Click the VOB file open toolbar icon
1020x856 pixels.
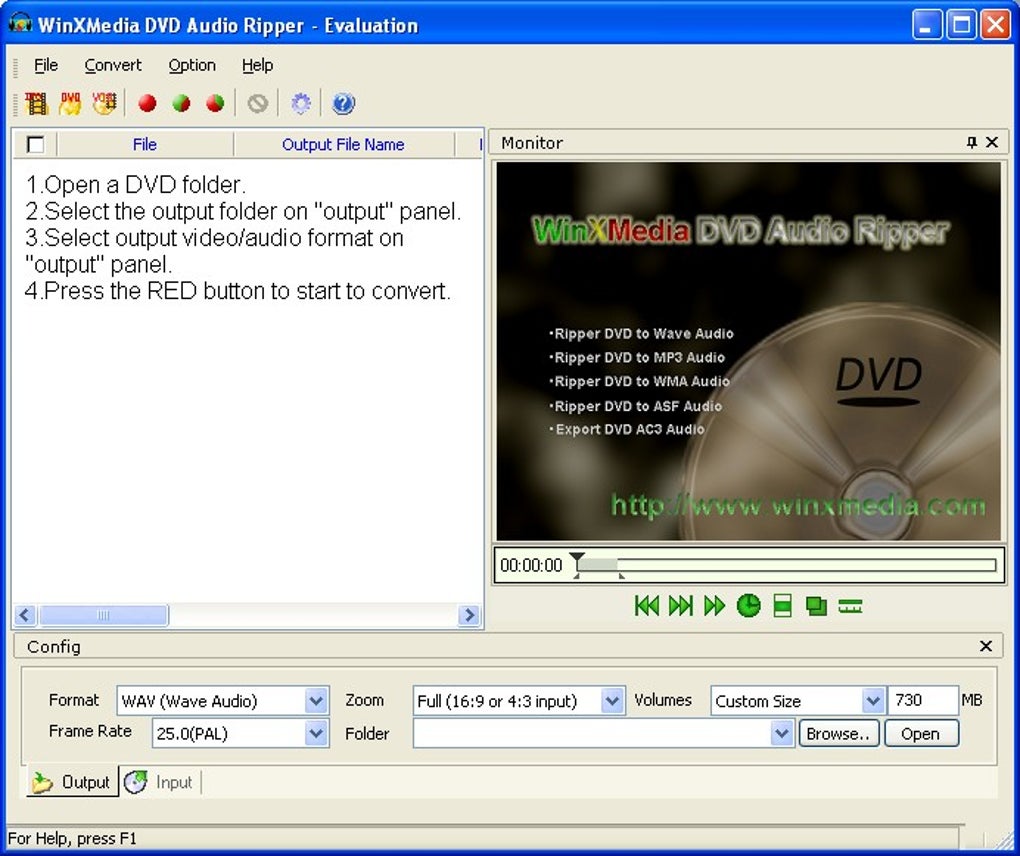(104, 103)
